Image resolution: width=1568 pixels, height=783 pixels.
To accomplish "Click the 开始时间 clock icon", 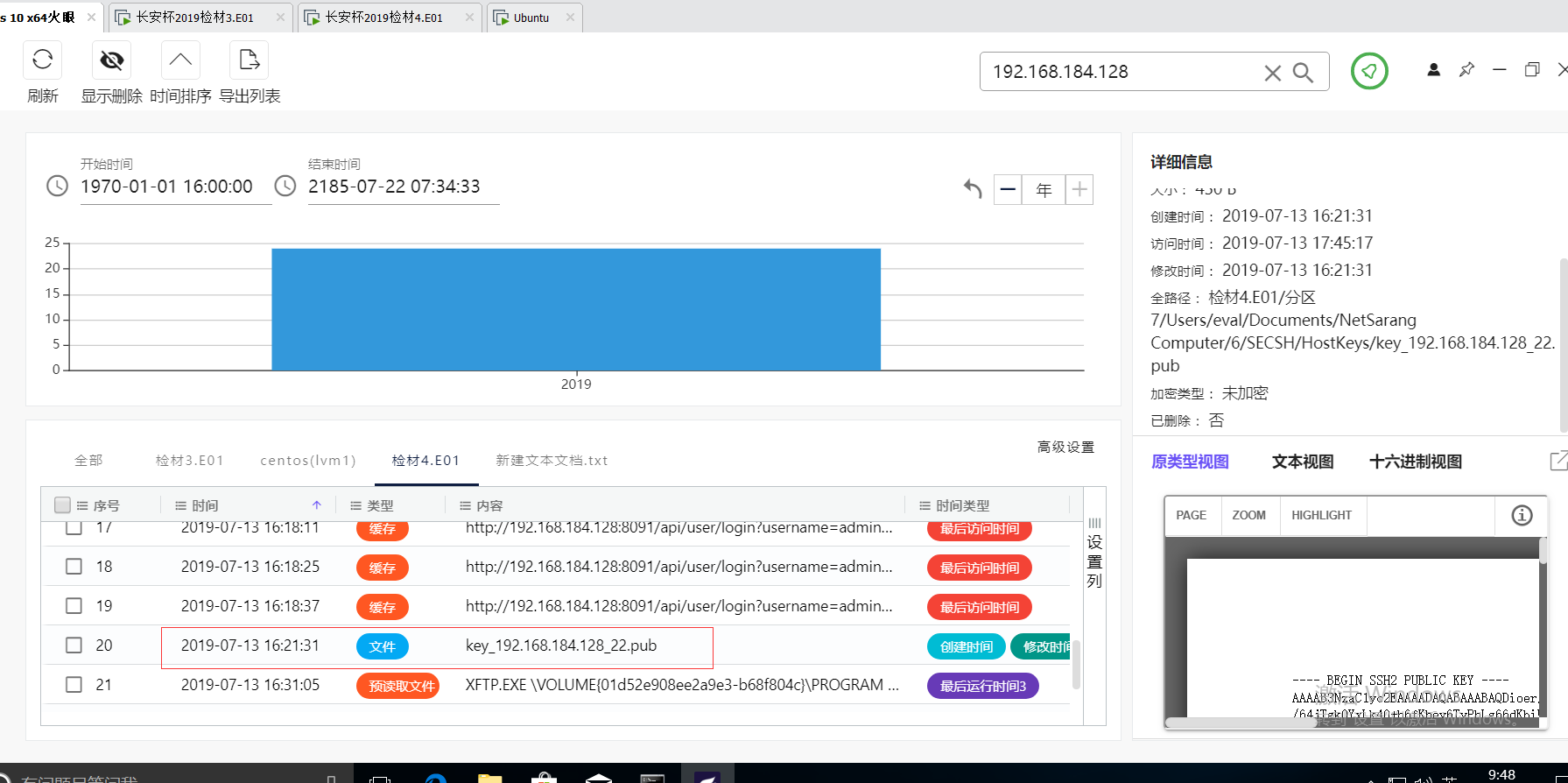I will point(57,186).
